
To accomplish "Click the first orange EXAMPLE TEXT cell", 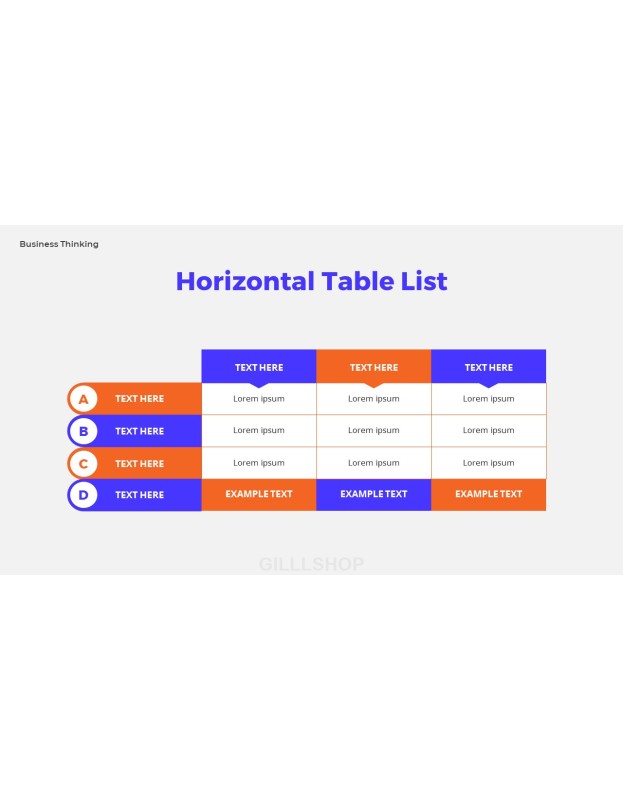I will [259, 494].
